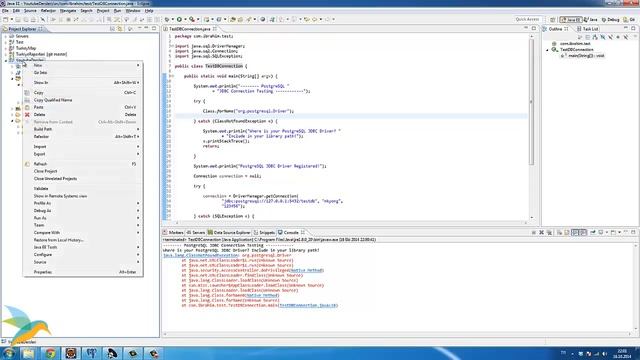Click the ClassNotFoundException link in console

(200, 255)
